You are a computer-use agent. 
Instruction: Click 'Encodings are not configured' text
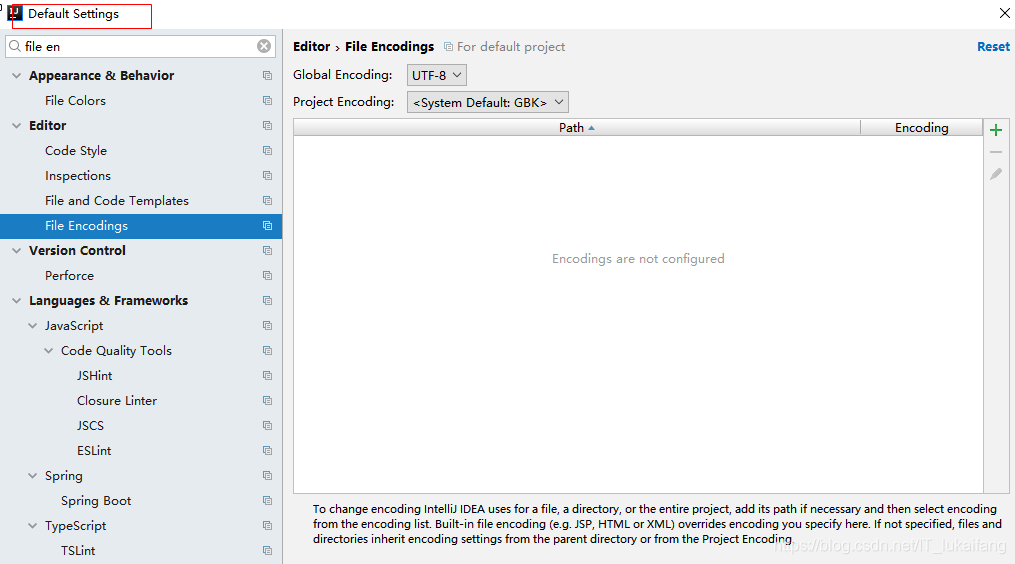(x=638, y=259)
